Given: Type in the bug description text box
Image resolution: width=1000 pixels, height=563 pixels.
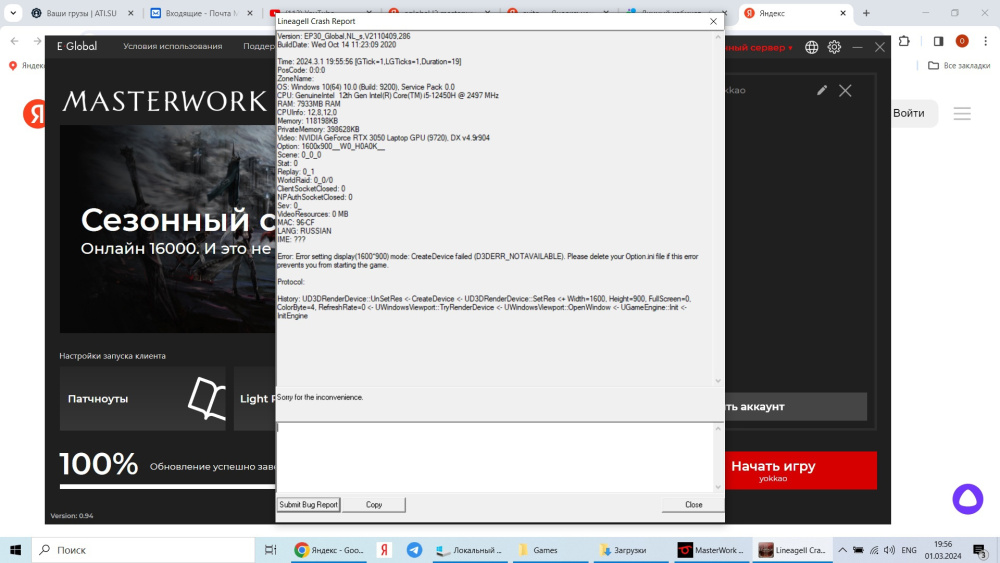Looking at the screenshot, I should [495, 456].
